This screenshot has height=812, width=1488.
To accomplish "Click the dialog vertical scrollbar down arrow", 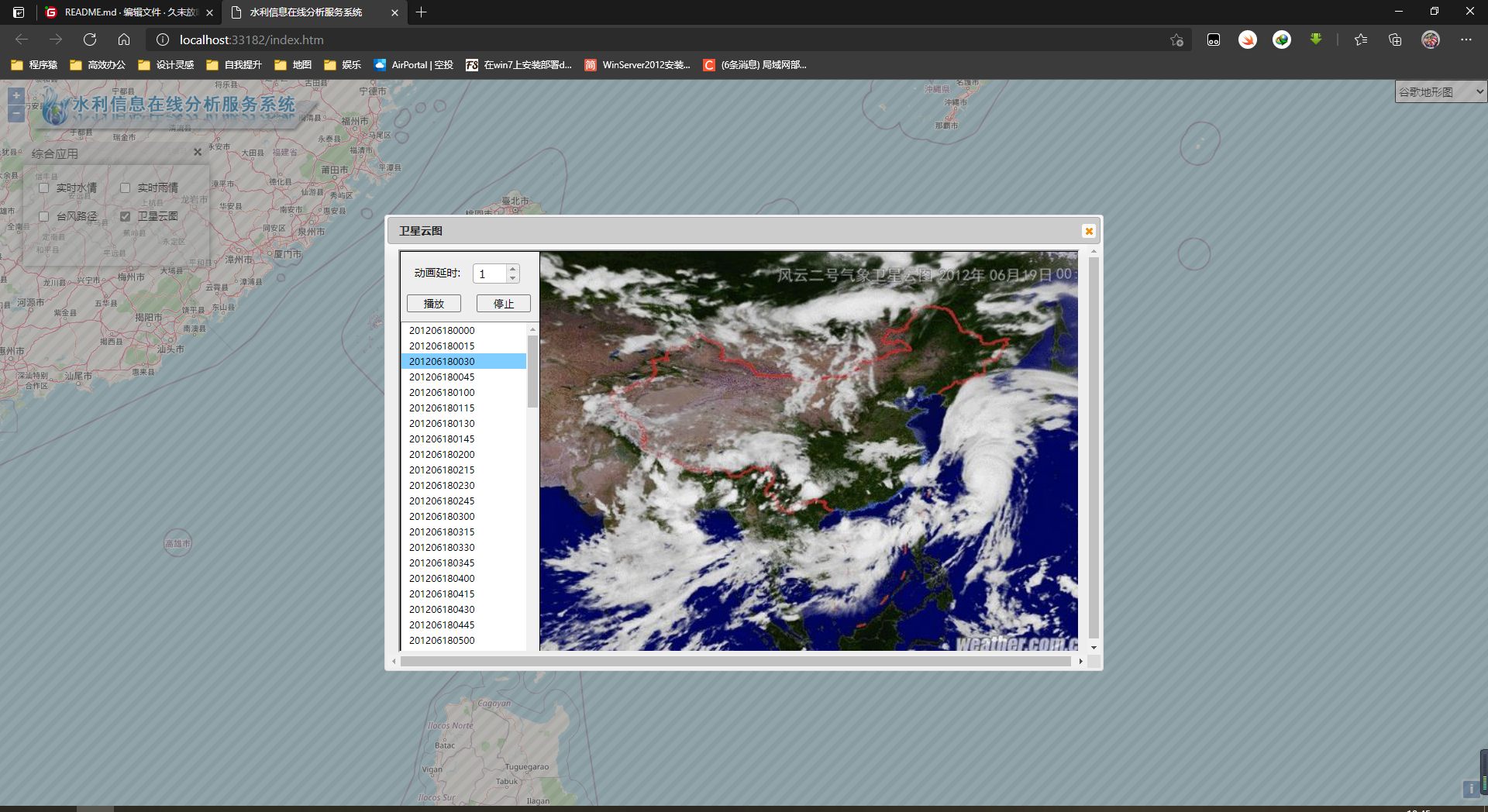I will pyautogui.click(x=1094, y=647).
